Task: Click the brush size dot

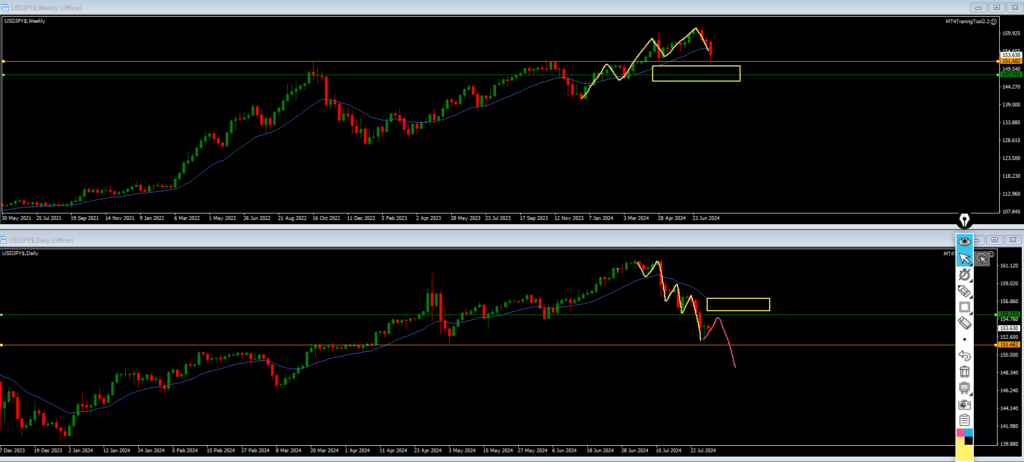Action: [965, 339]
